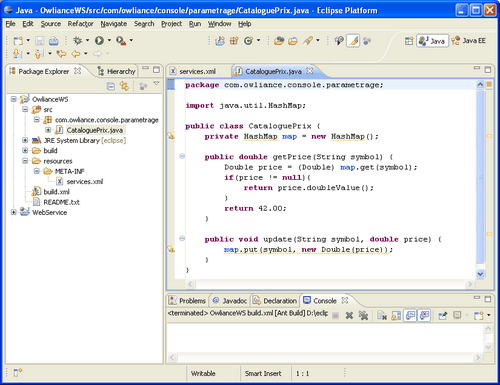
Task: Click the External Tools run icon
Action: coord(121,41)
